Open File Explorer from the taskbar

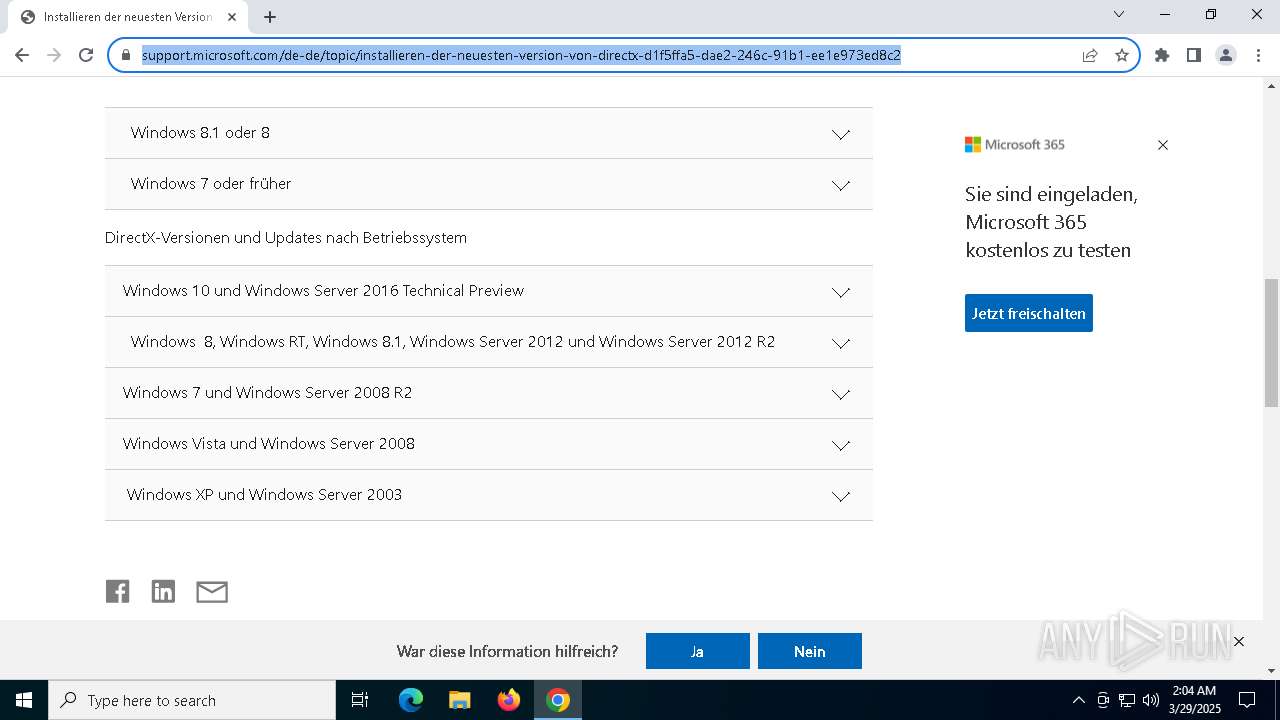click(460, 700)
